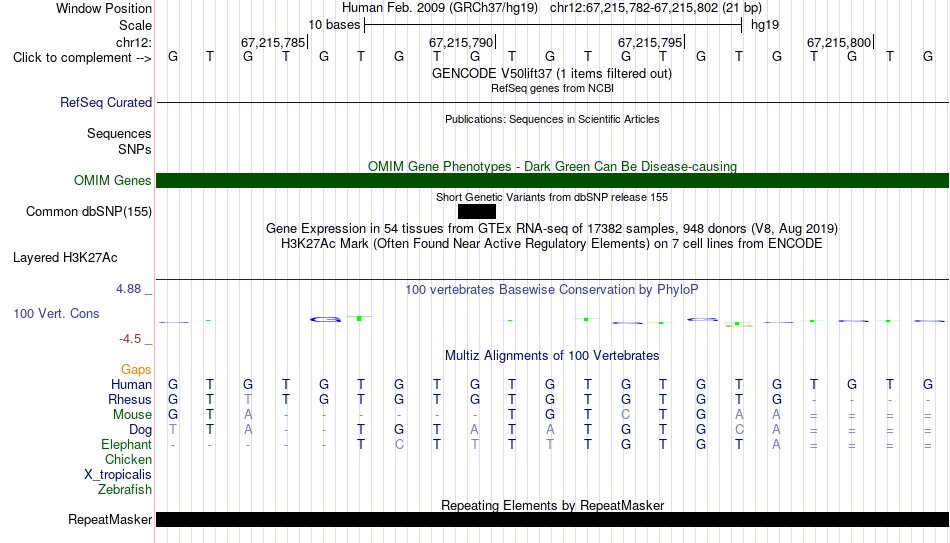
Task: Click the RepeatMasker track label
Action: [x=110, y=519]
